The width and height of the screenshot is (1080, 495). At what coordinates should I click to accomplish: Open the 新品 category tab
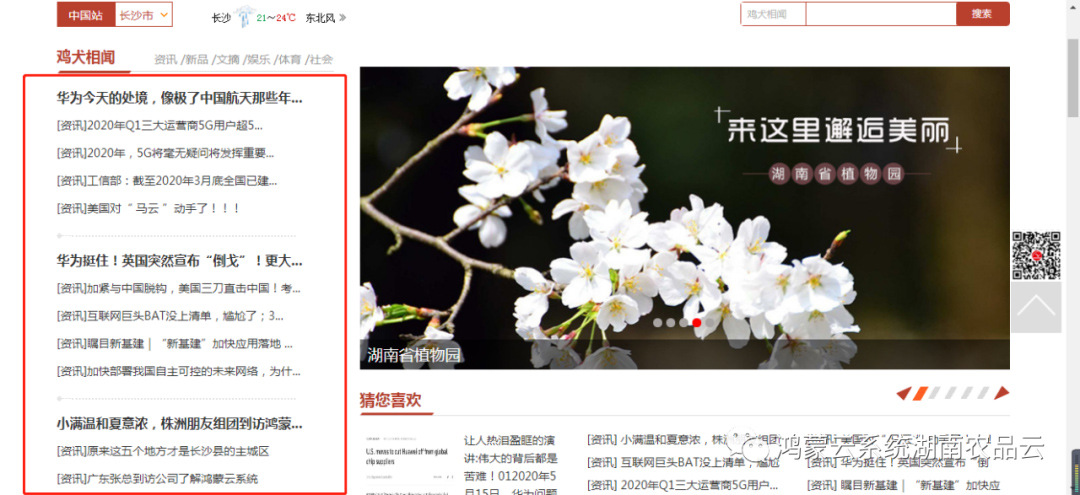coord(196,60)
